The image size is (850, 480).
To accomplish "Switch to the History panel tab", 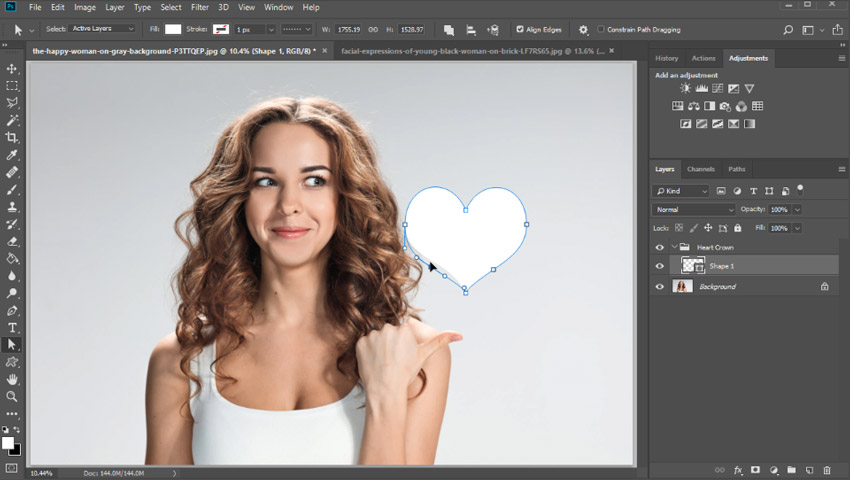I will tap(666, 58).
